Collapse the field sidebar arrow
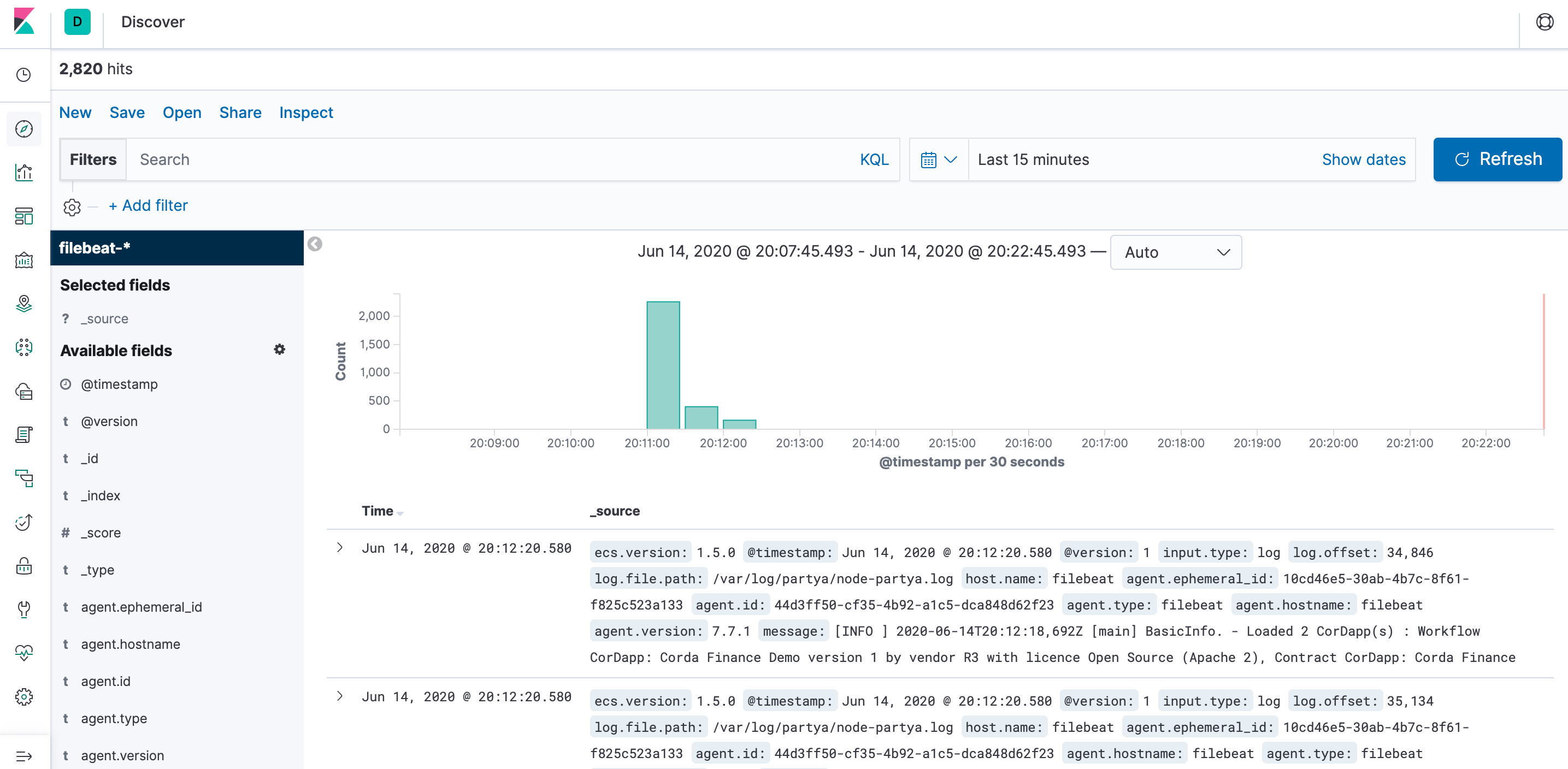Viewport: 1568px width, 769px height. pos(315,244)
